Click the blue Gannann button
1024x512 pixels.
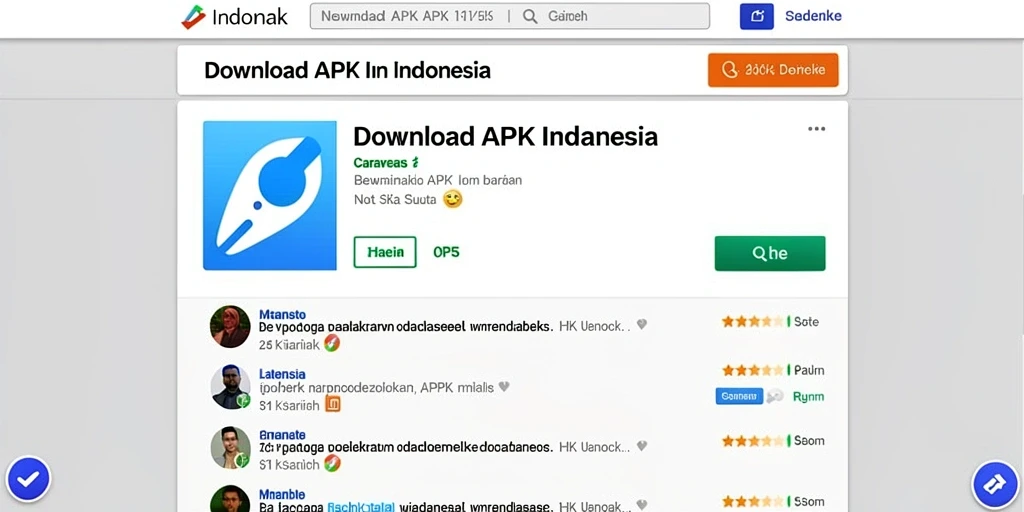click(x=739, y=396)
